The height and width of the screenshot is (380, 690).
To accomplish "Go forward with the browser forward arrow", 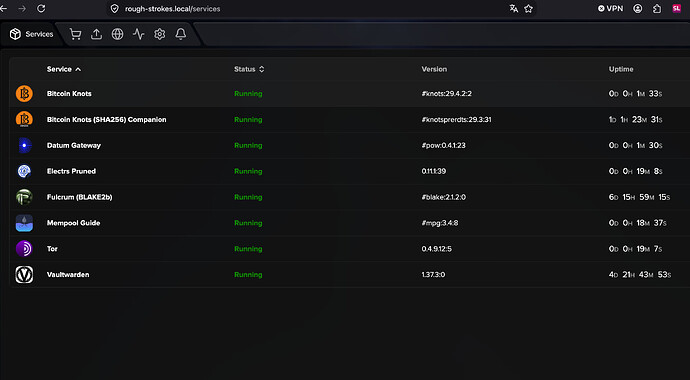I will (x=22, y=8).
